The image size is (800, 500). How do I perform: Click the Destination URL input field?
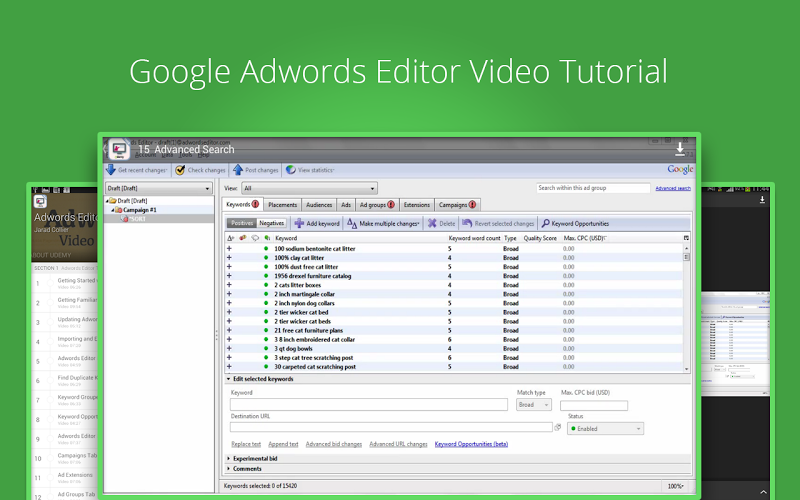pos(391,427)
